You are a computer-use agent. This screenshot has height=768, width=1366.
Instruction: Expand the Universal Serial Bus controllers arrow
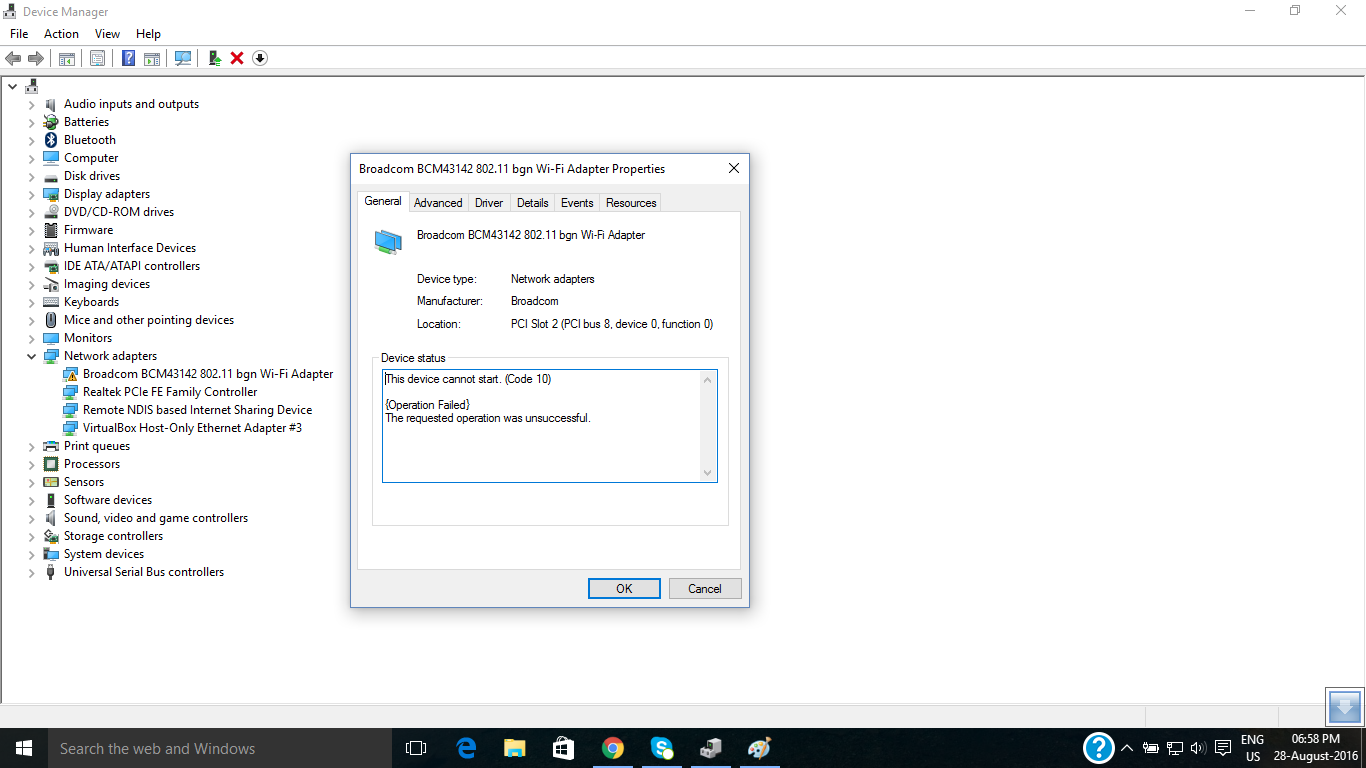coord(32,572)
